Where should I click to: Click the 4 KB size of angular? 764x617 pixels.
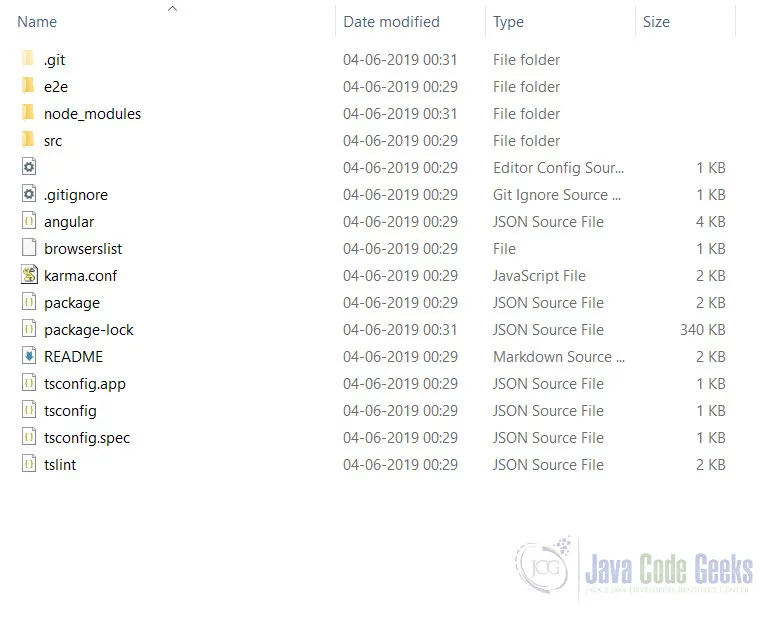710,222
